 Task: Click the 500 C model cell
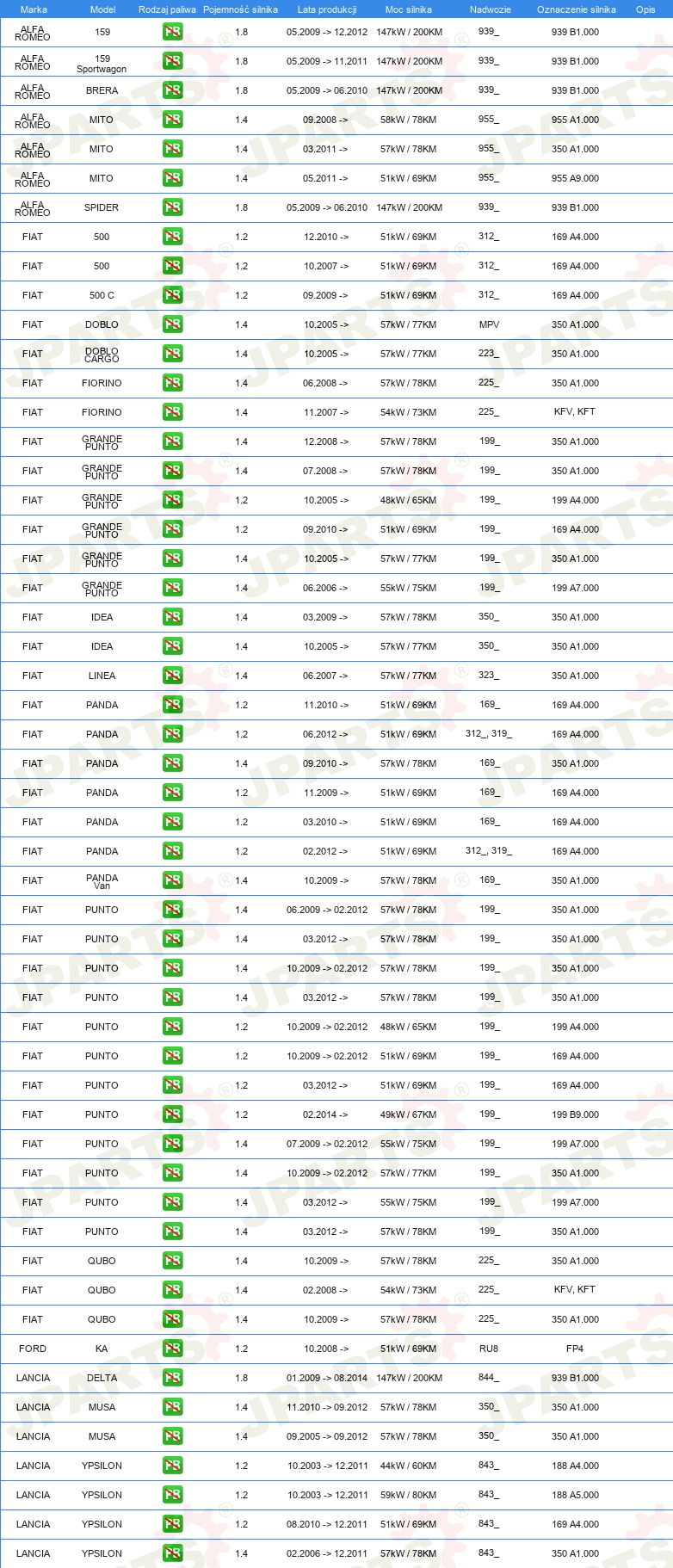(102, 295)
